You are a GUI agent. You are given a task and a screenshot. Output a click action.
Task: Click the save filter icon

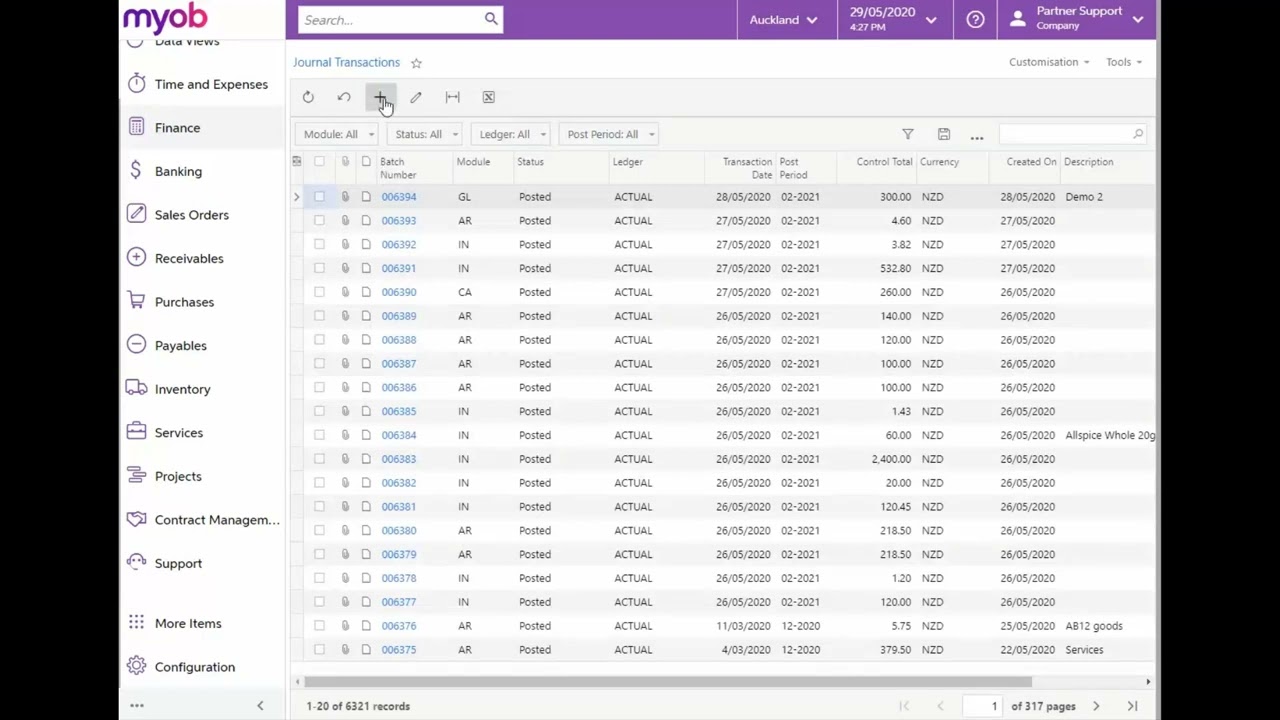tap(943, 134)
